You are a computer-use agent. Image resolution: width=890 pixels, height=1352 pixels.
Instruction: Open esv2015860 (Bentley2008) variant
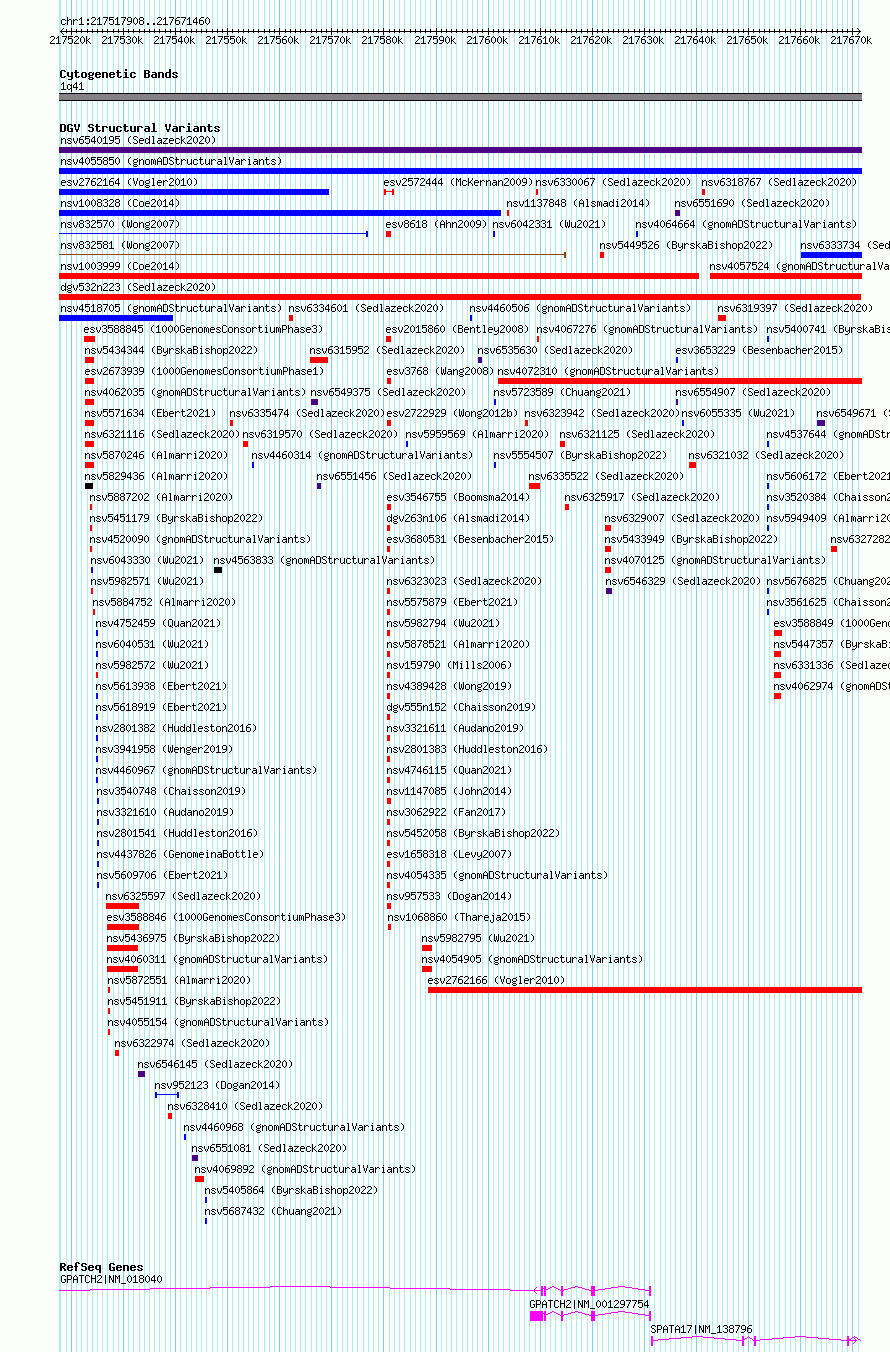coord(457,329)
